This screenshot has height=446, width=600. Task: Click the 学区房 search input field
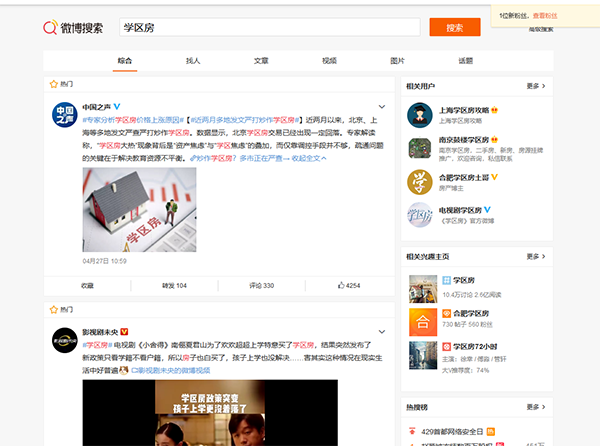pyautogui.click(x=270, y=27)
